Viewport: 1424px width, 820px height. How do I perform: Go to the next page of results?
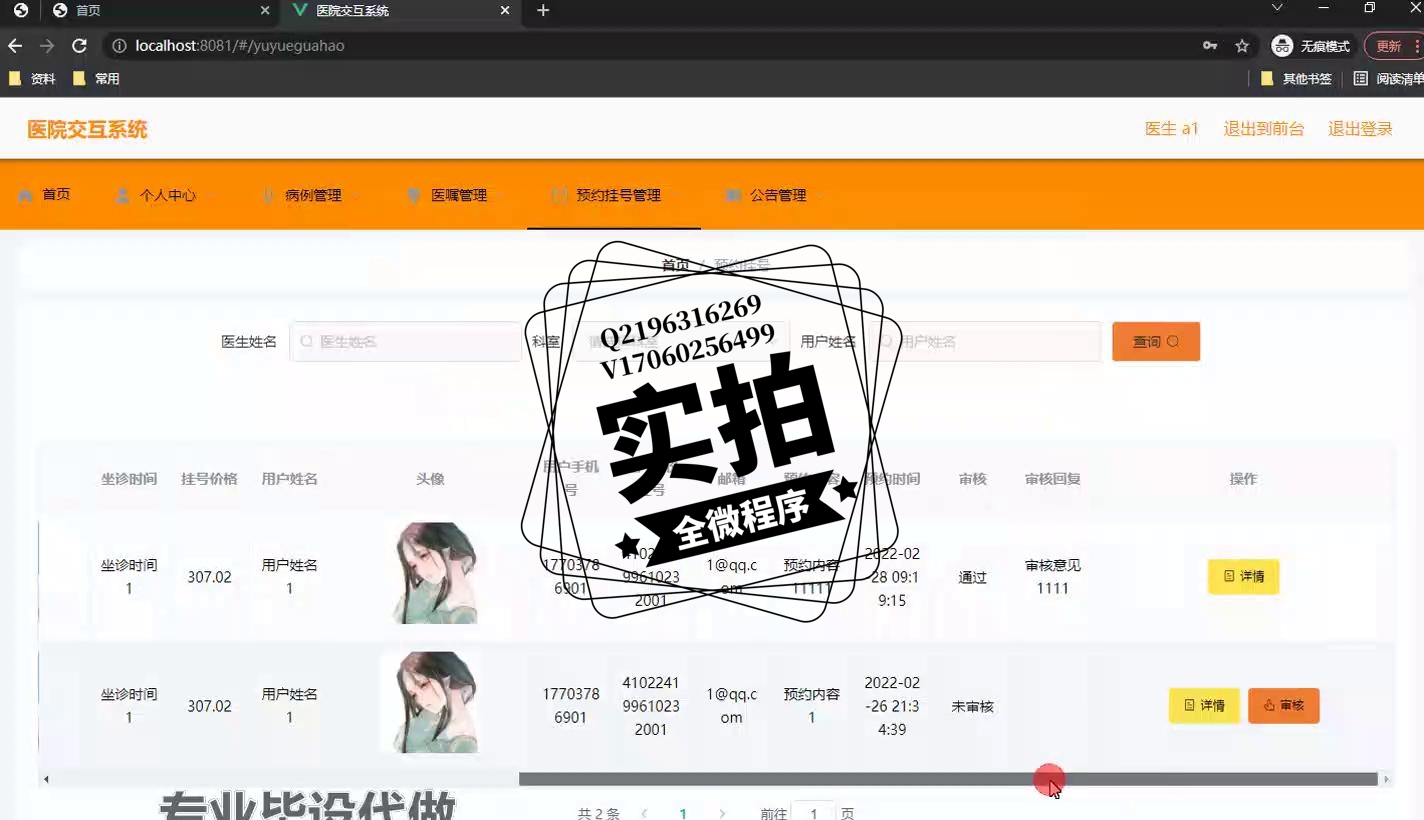722,813
